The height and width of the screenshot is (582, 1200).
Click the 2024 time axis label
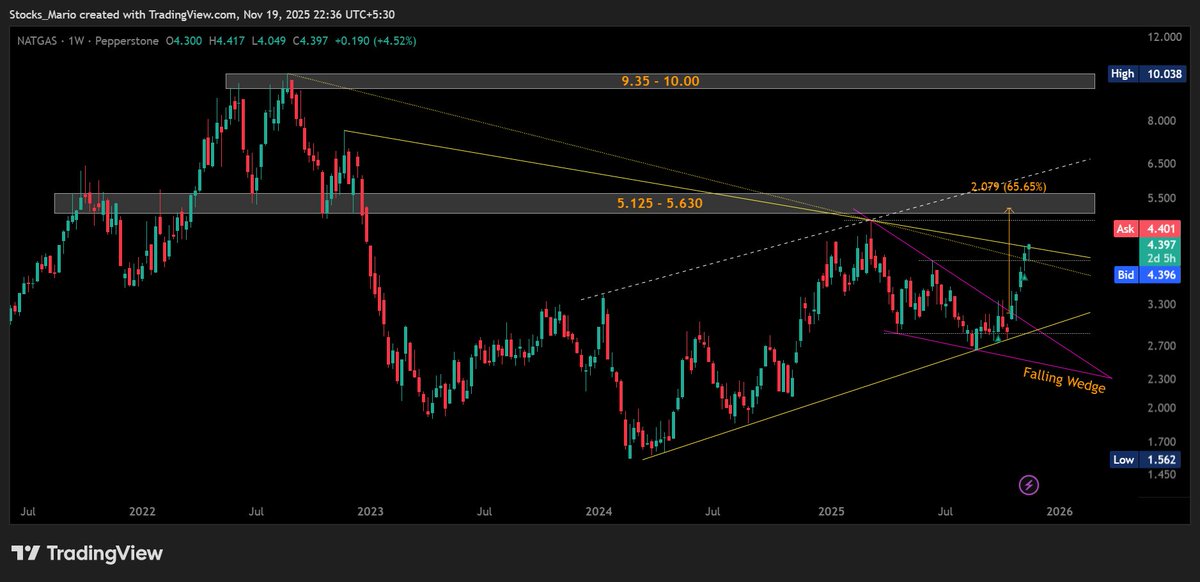(x=599, y=511)
